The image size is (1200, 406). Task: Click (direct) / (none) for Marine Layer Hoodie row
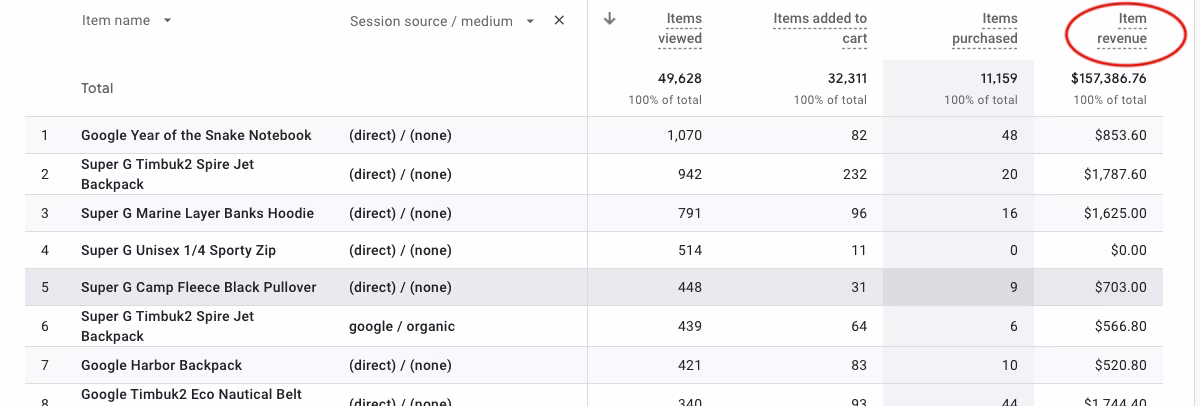coord(400,213)
